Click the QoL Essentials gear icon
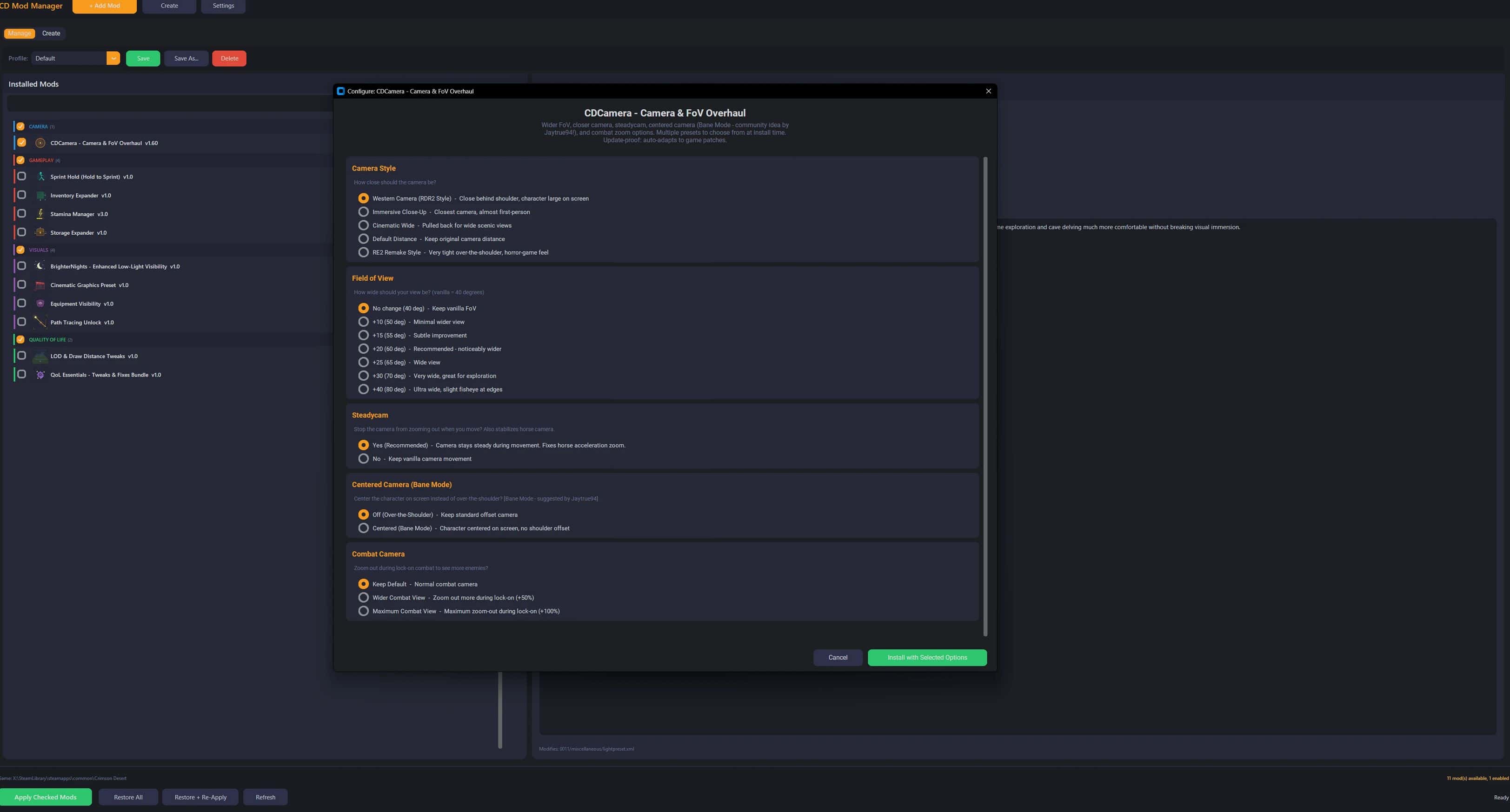 click(40, 375)
